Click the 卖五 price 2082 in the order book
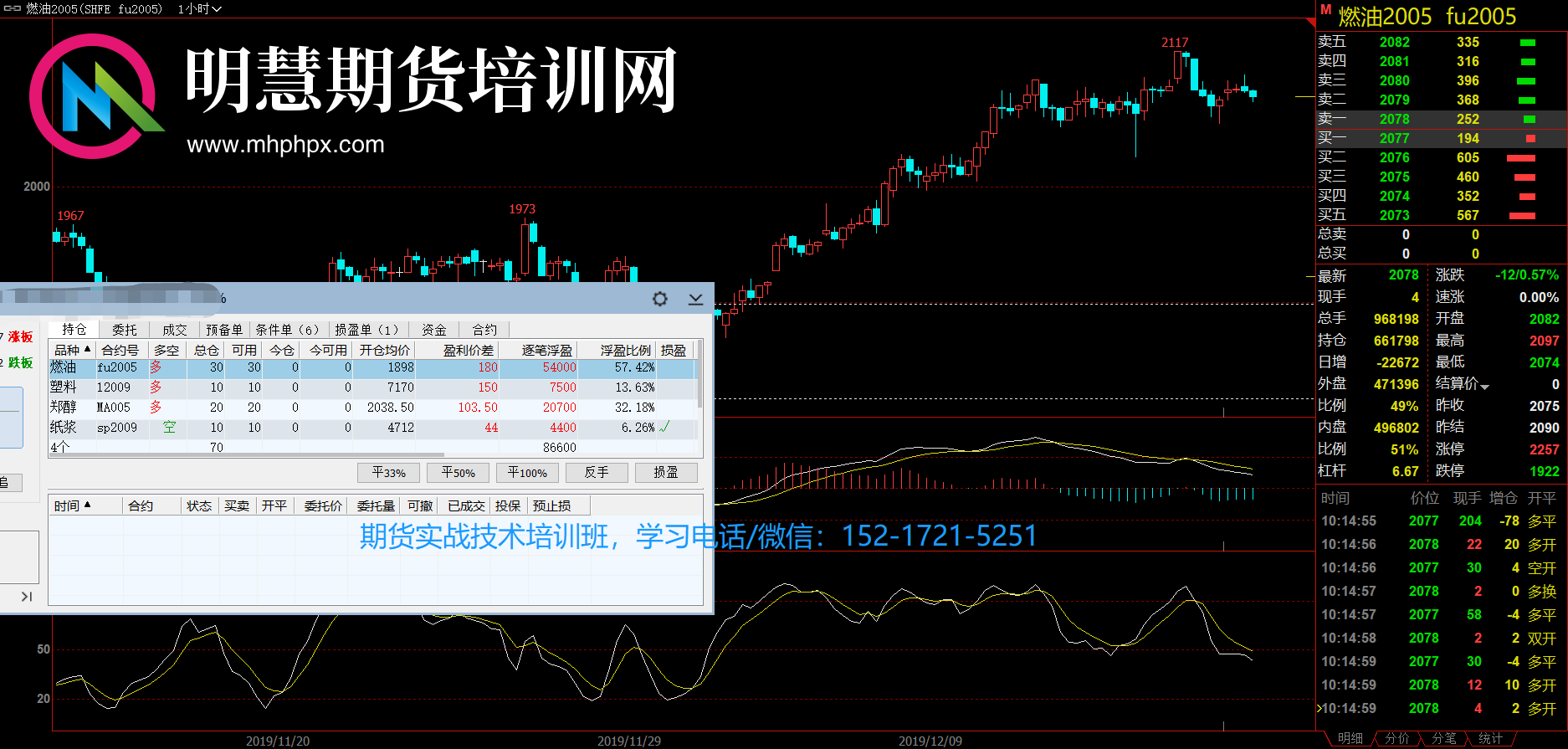This screenshot has height=749, width=1568. [x=1395, y=42]
